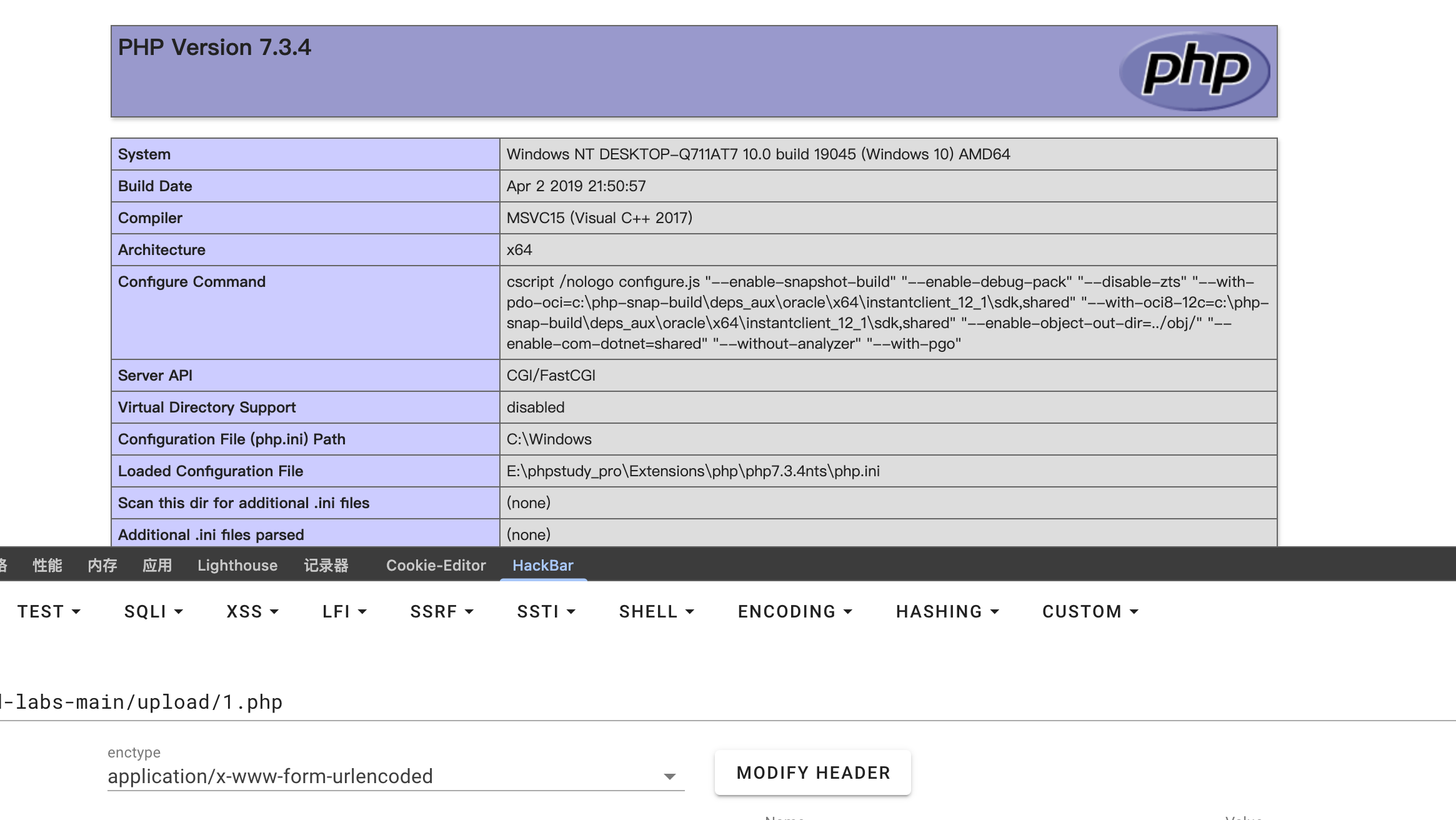Click the MODIFY HEADER button
The width and height of the screenshot is (1456, 820).
tap(812, 772)
